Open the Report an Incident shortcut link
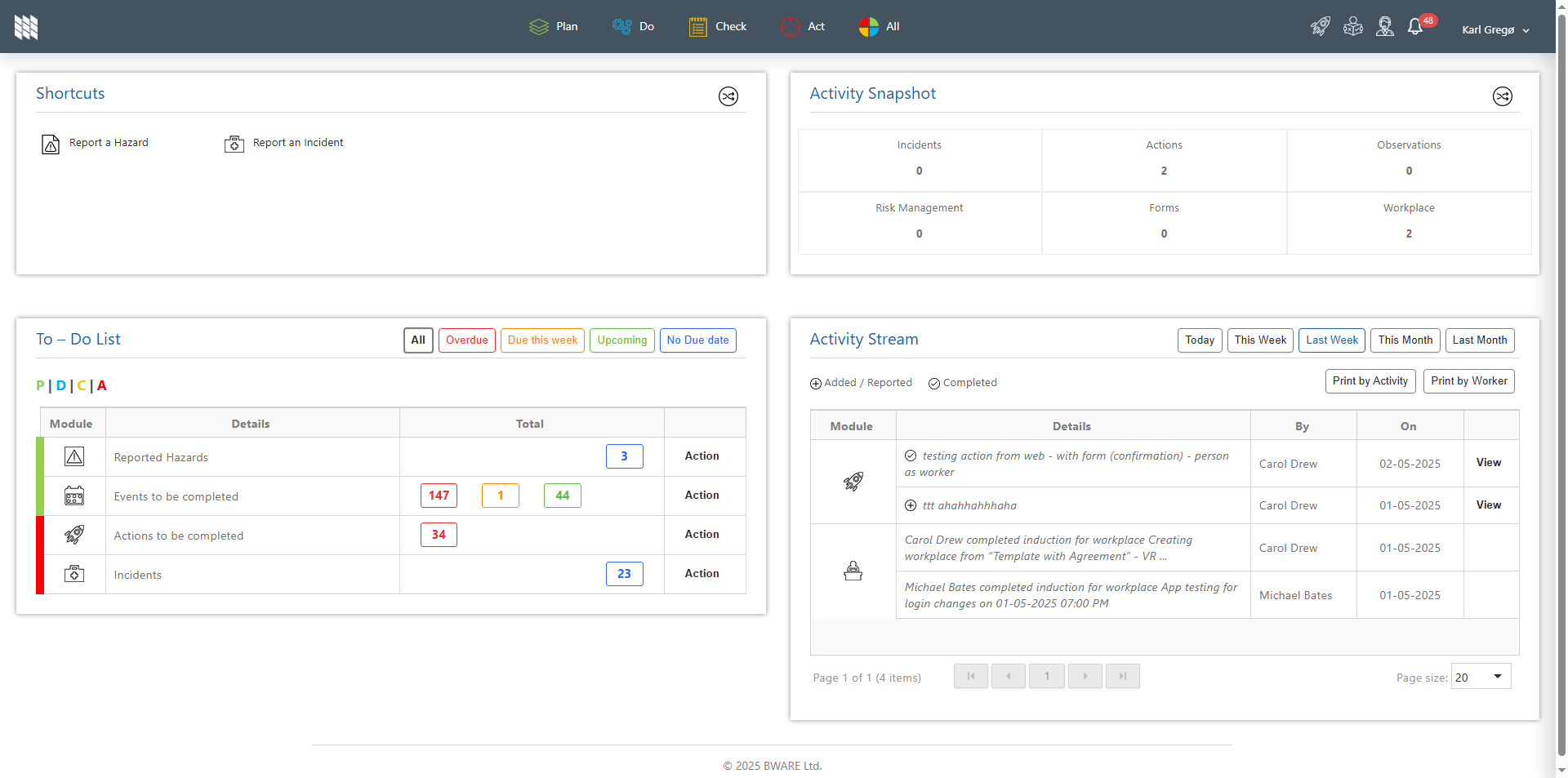1568x778 pixels. (298, 143)
